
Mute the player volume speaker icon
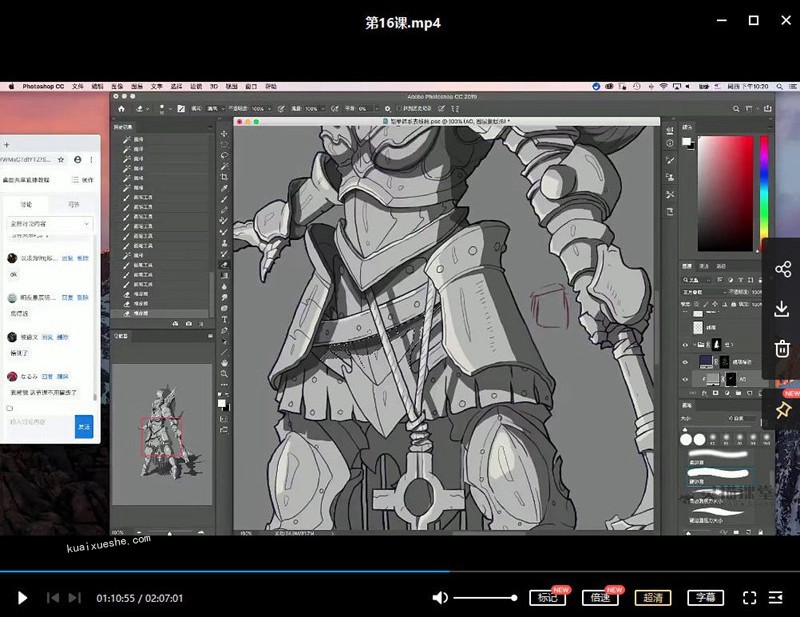click(x=440, y=598)
